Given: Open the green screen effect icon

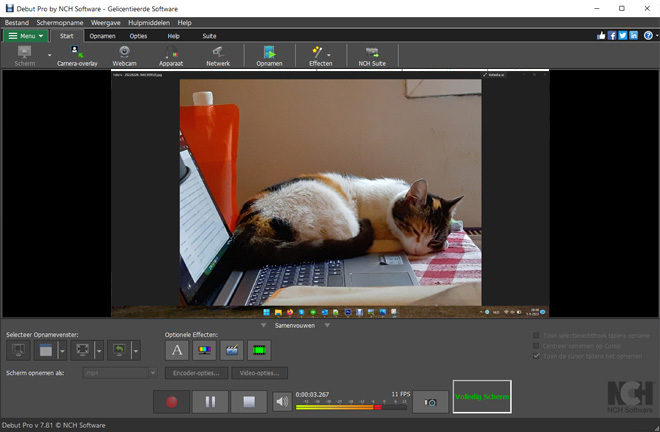Looking at the screenshot, I should click(x=259, y=350).
